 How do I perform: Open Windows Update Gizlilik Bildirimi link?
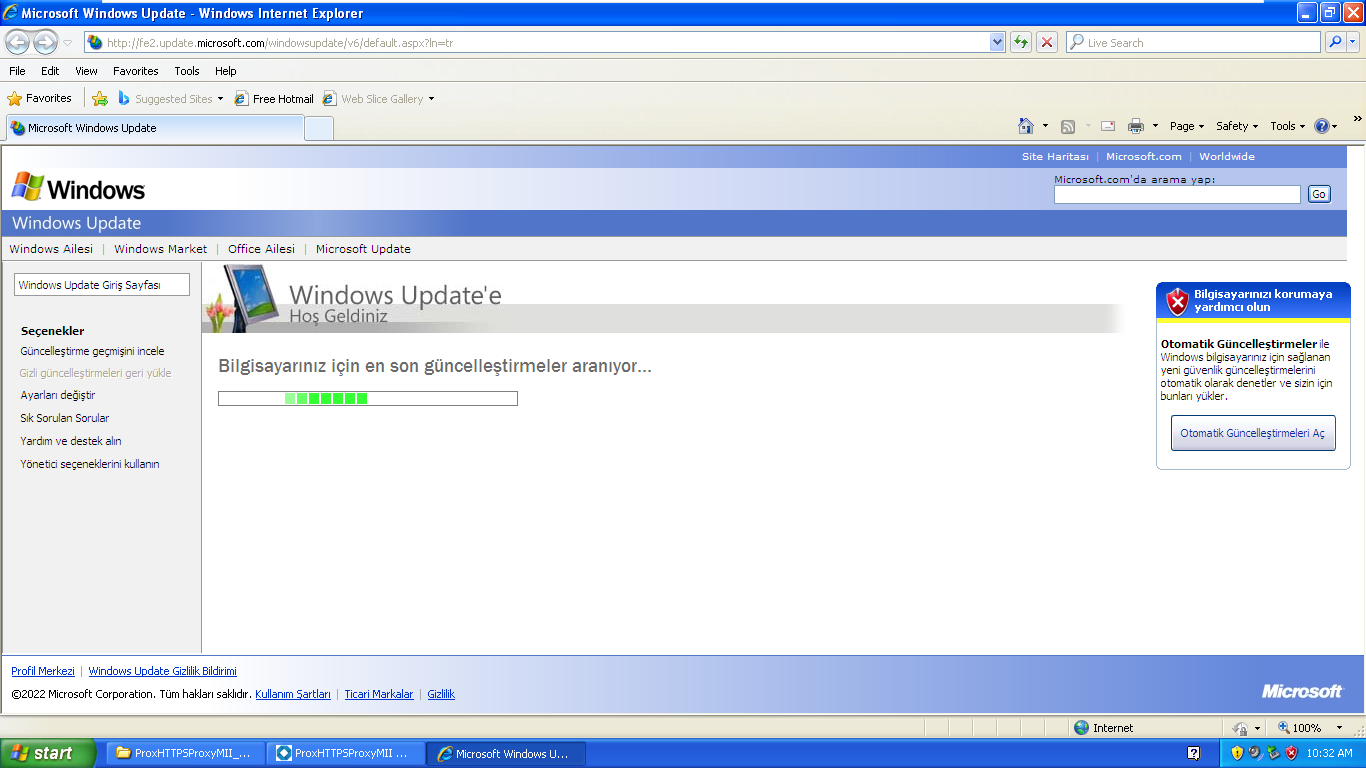(x=163, y=671)
